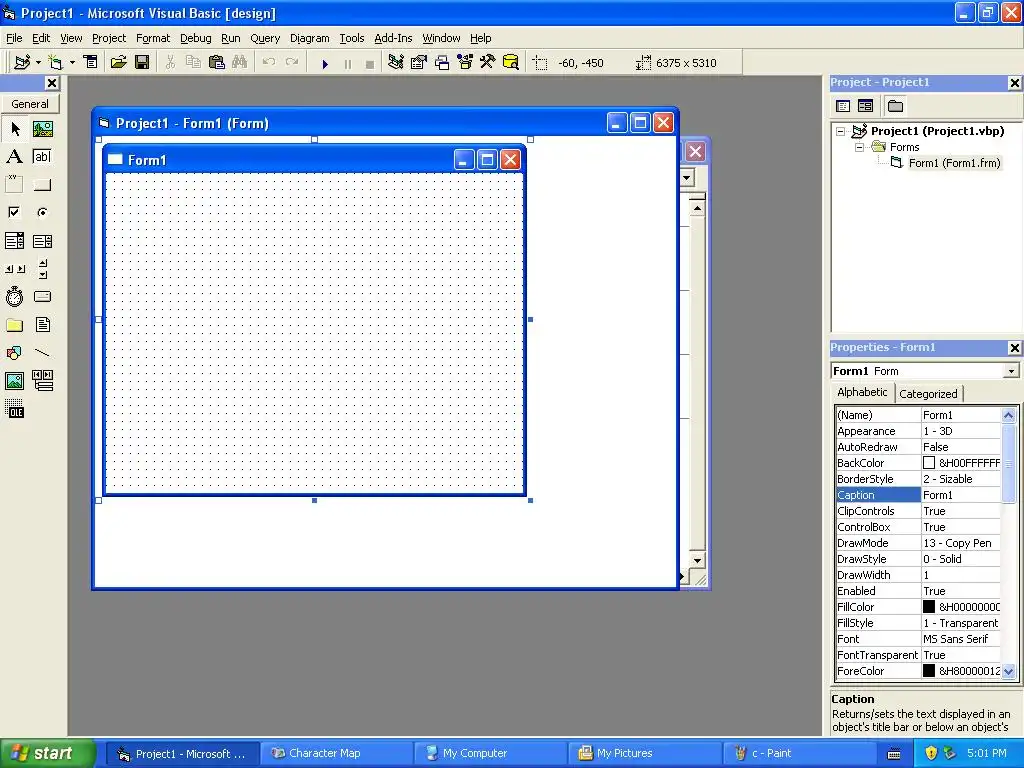The height and width of the screenshot is (768, 1024).
Task: Select the ListBox tool
Action: (42, 241)
